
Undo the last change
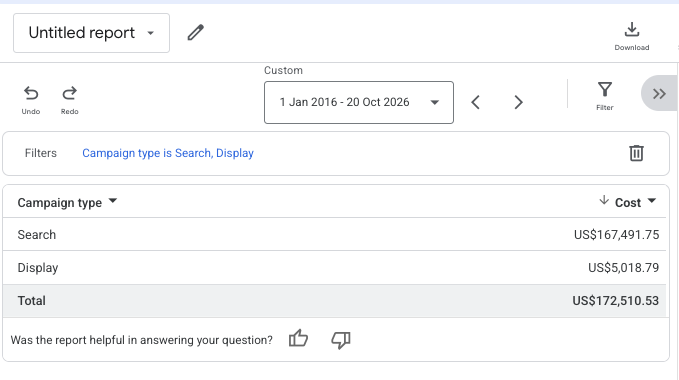[x=31, y=100]
